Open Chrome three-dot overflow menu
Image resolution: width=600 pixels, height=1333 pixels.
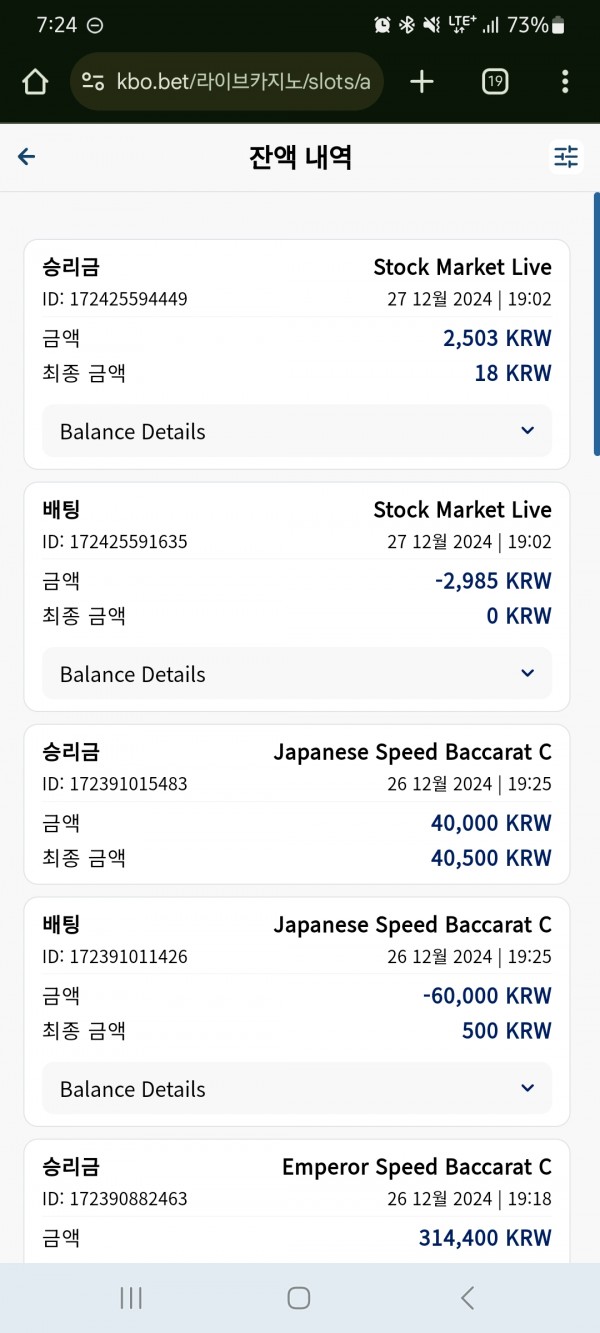(x=565, y=82)
